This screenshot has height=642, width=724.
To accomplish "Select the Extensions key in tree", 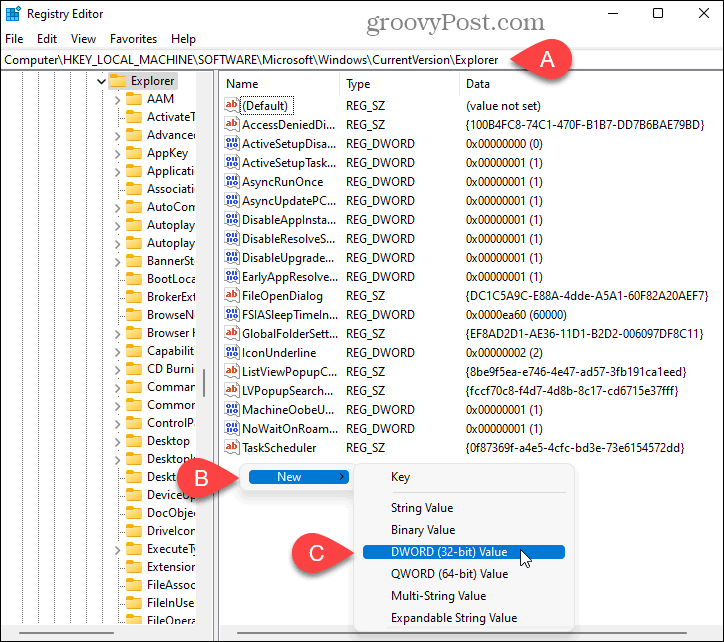I will (x=171, y=567).
